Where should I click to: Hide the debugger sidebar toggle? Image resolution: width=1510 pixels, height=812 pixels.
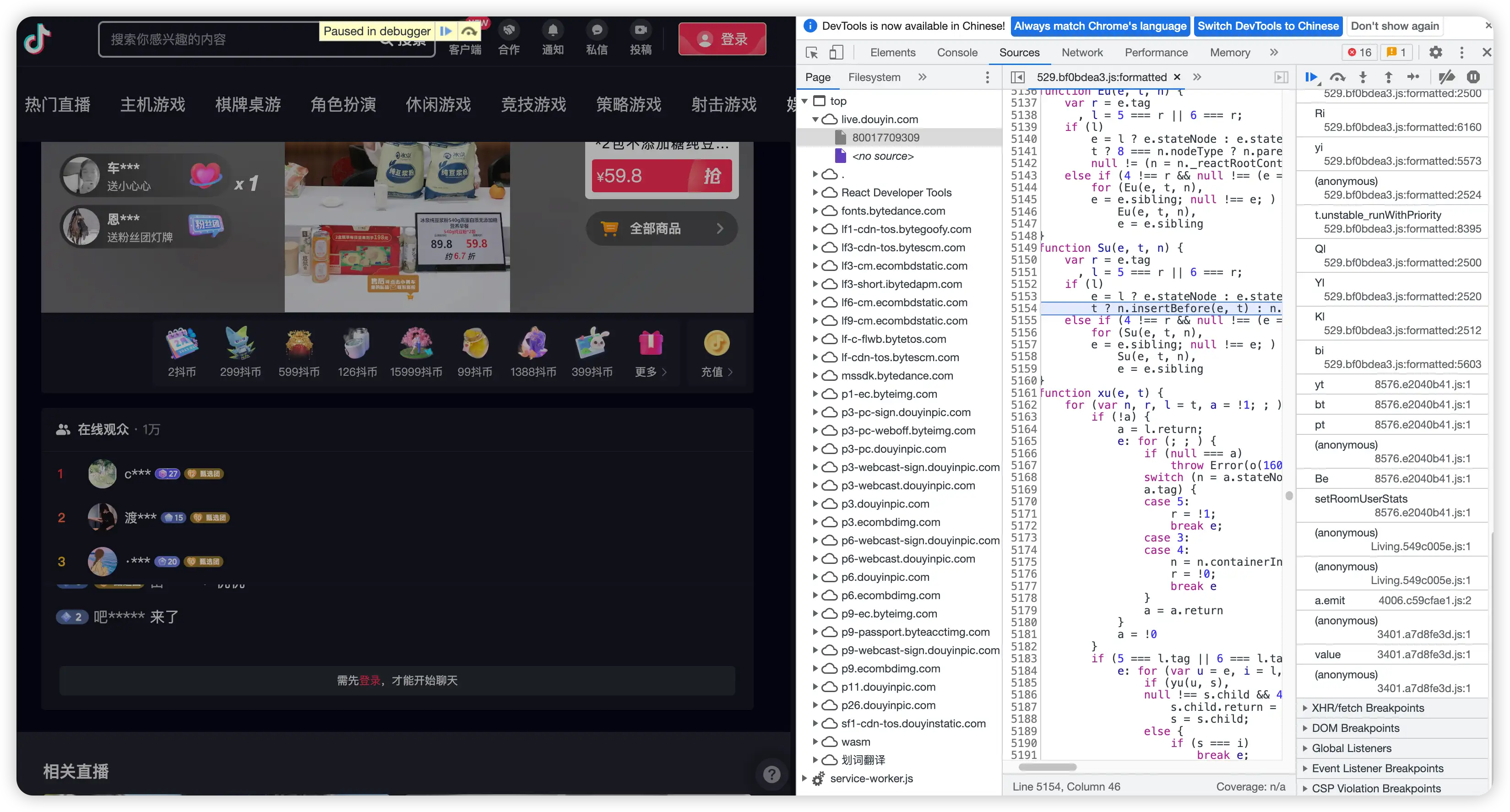[x=1282, y=77]
